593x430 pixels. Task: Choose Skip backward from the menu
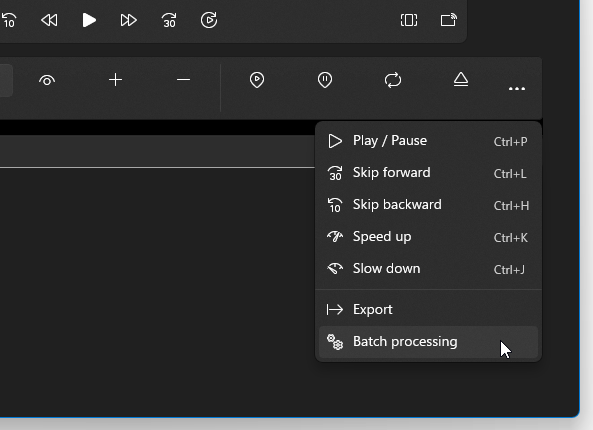point(428,205)
